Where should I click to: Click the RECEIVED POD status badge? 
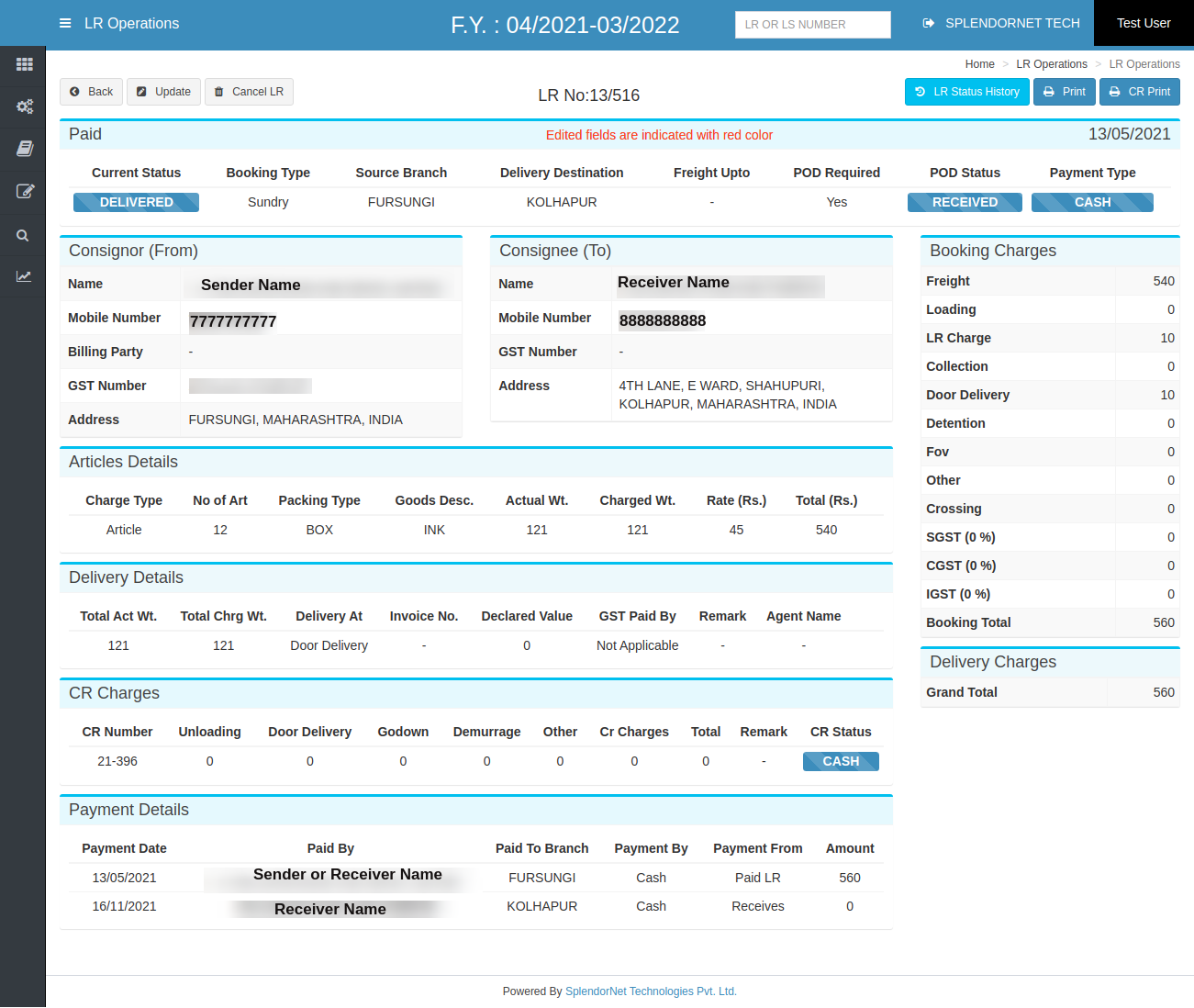[965, 202]
